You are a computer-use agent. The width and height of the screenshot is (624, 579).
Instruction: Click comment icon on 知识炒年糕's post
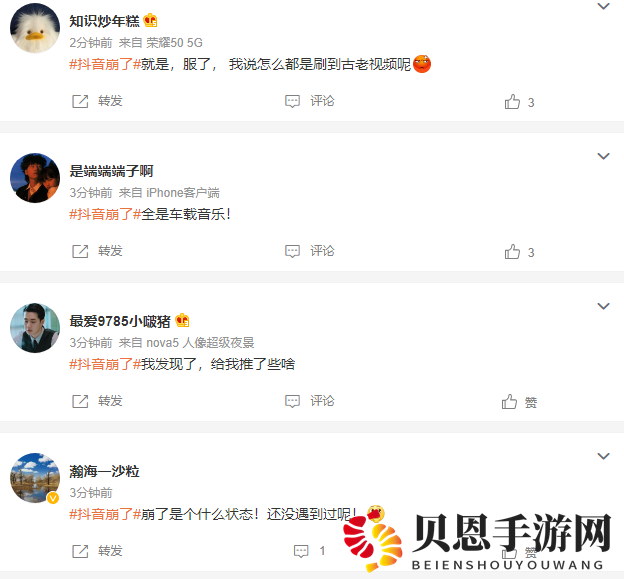[x=292, y=101]
